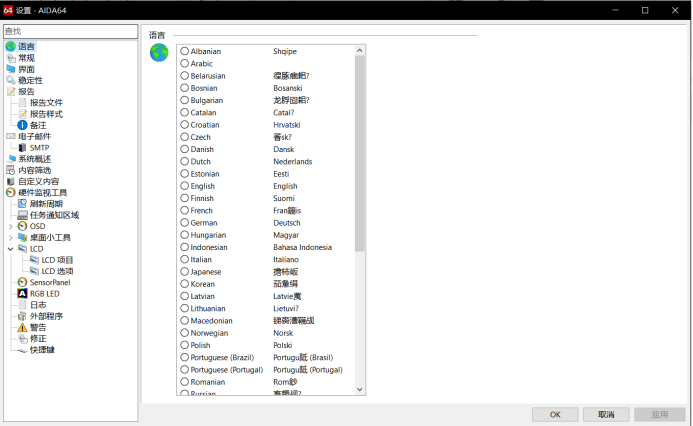Select the Japanese language option
Viewport: 693px width, 426px height.
tap(184, 272)
